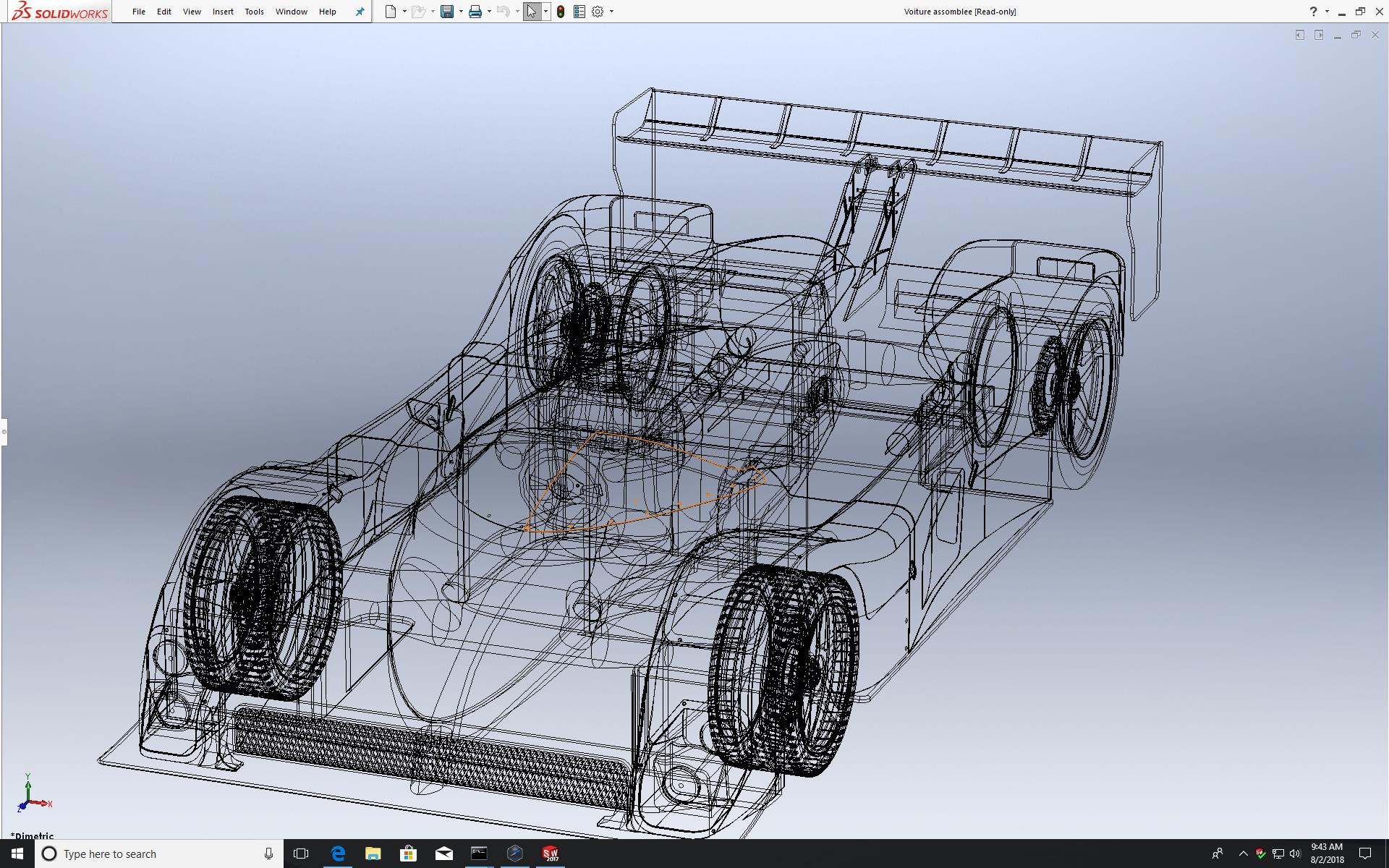Expand the Help dropdown arrow
Image resolution: width=1389 pixels, height=868 pixels.
(x=1327, y=12)
